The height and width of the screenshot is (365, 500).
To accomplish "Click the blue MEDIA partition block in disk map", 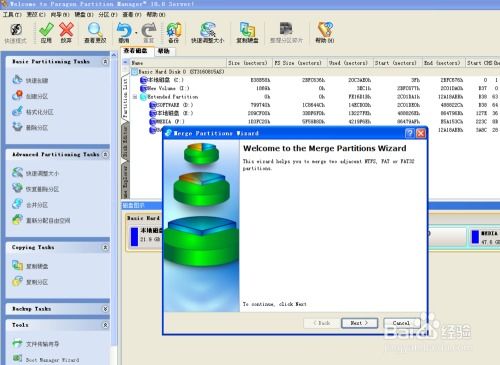I will [x=475, y=237].
